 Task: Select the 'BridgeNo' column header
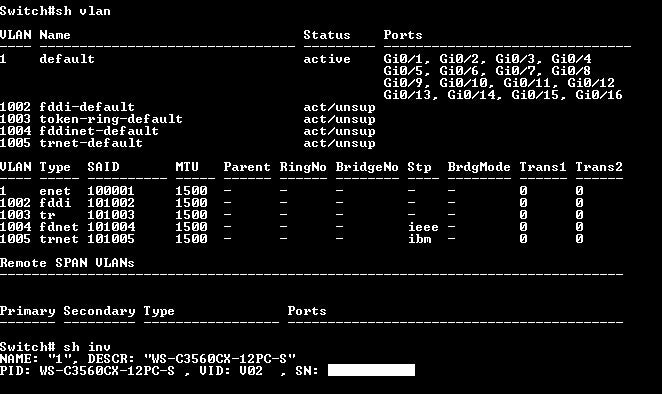pos(367,167)
